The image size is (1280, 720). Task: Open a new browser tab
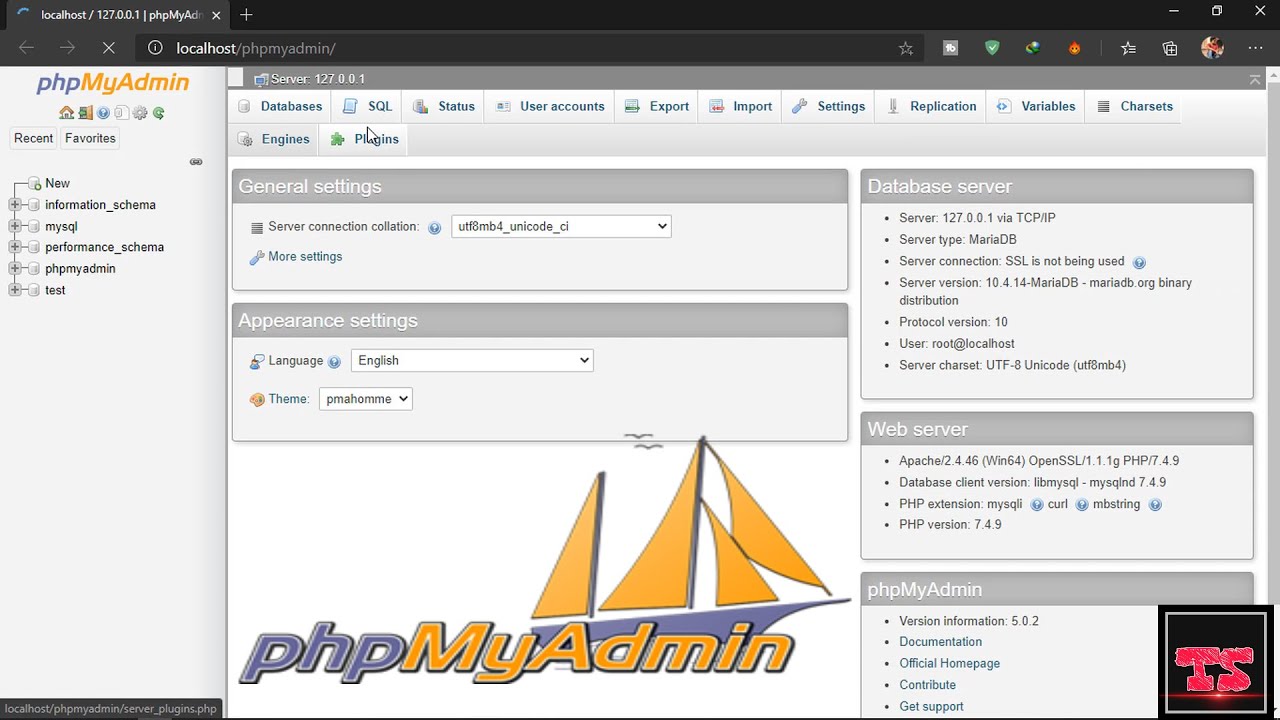(246, 14)
